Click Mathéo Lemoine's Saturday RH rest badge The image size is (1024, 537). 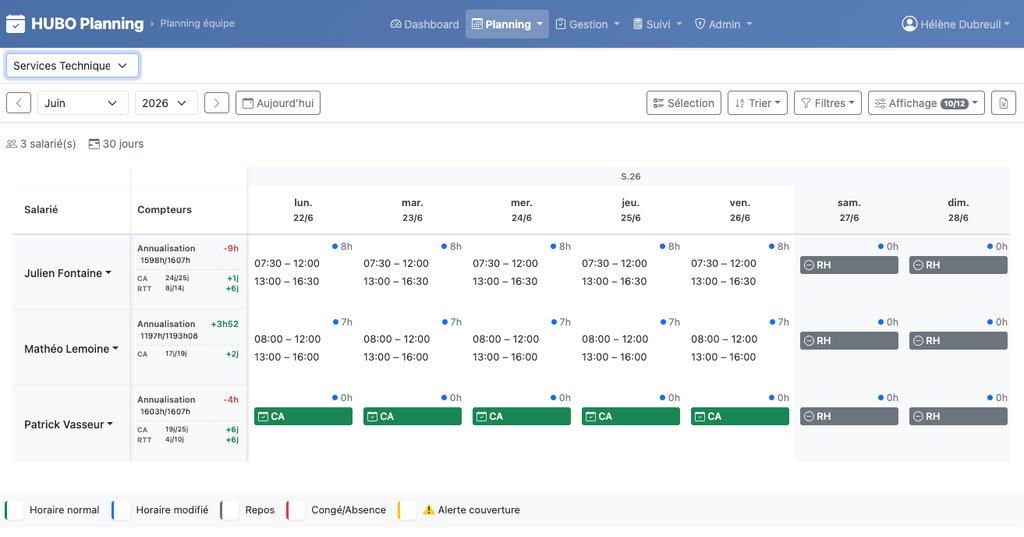tap(849, 340)
